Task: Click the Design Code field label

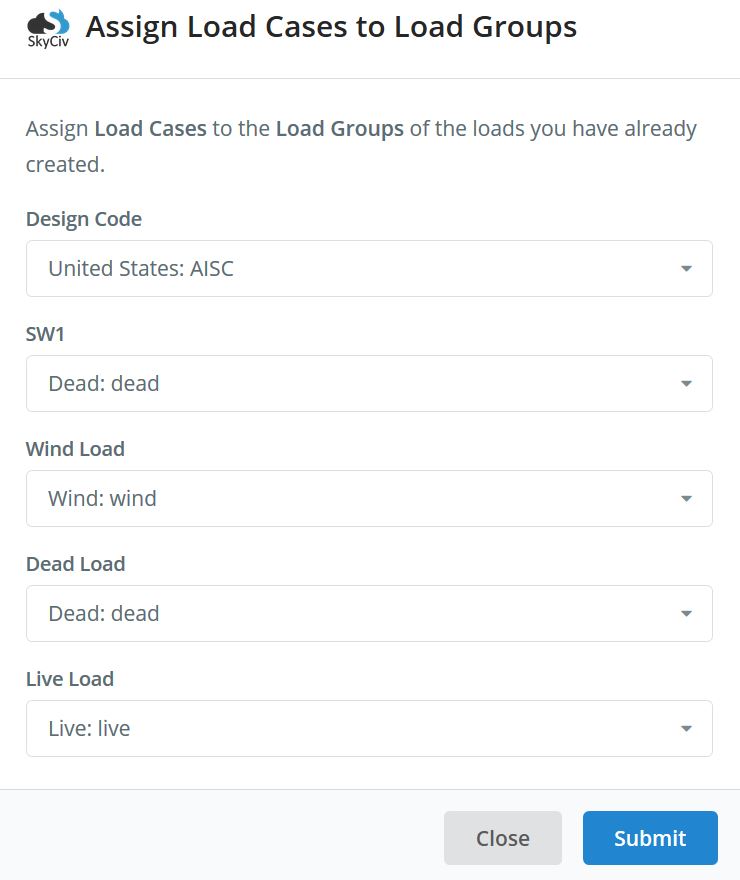Action: pos(84,219)
